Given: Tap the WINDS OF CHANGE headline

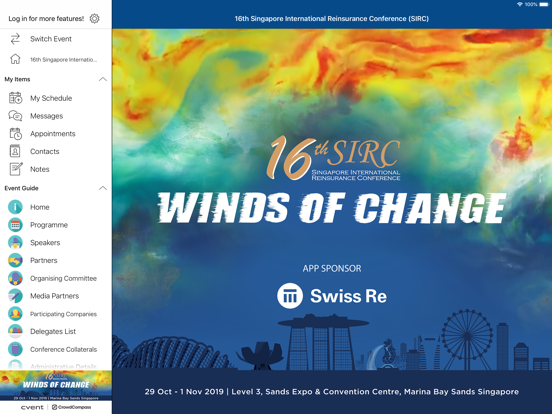Looking at the screenshot, I should 332,208.
